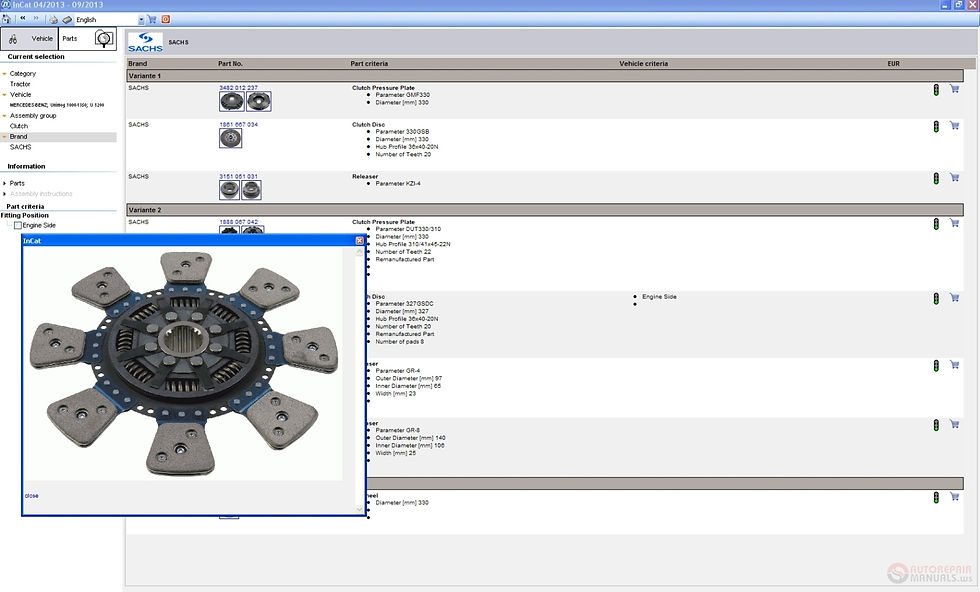Open first thumbnail of releaser 3151 051 031

pos(229,190)
